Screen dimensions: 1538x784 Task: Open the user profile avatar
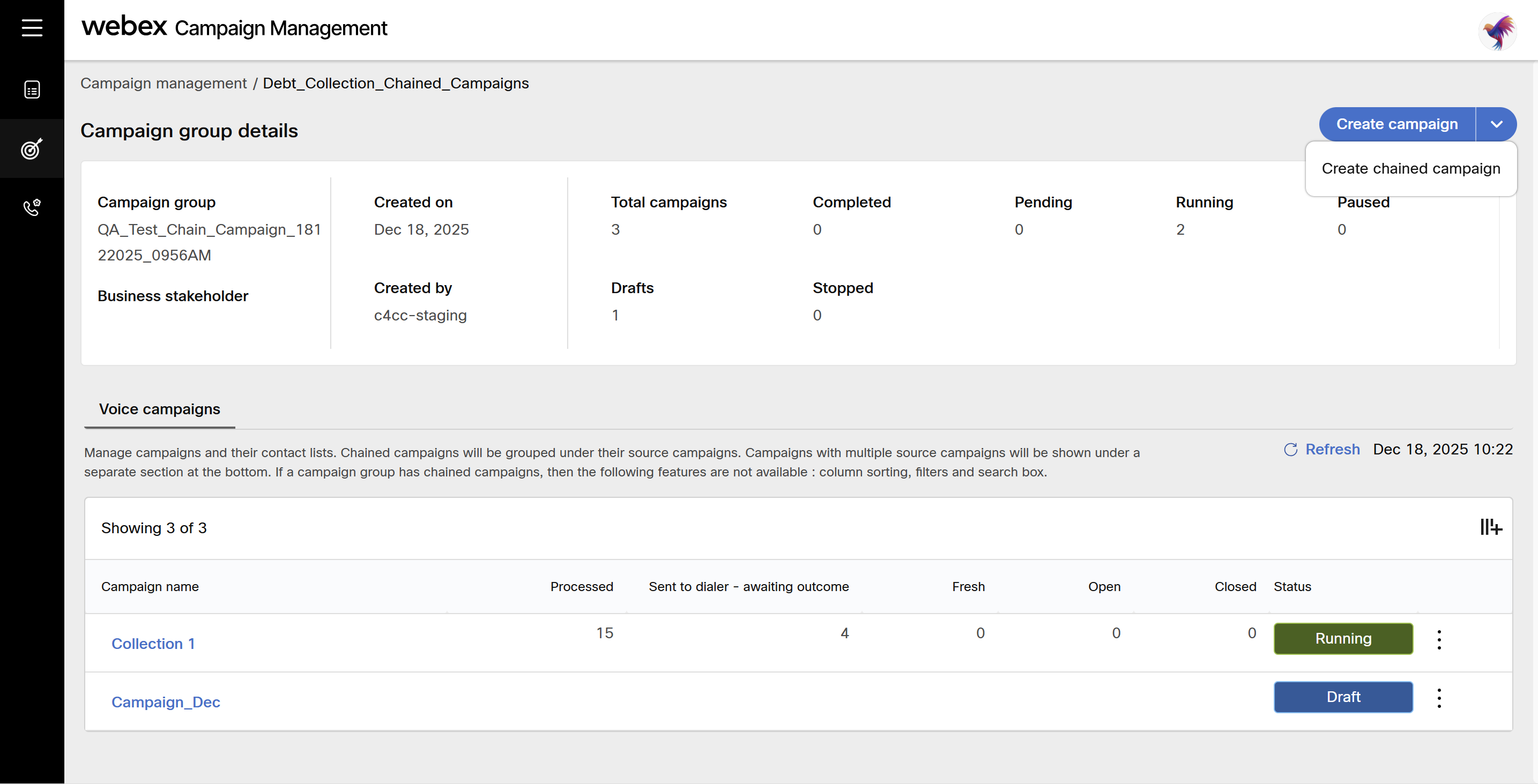coord(1497,31)
